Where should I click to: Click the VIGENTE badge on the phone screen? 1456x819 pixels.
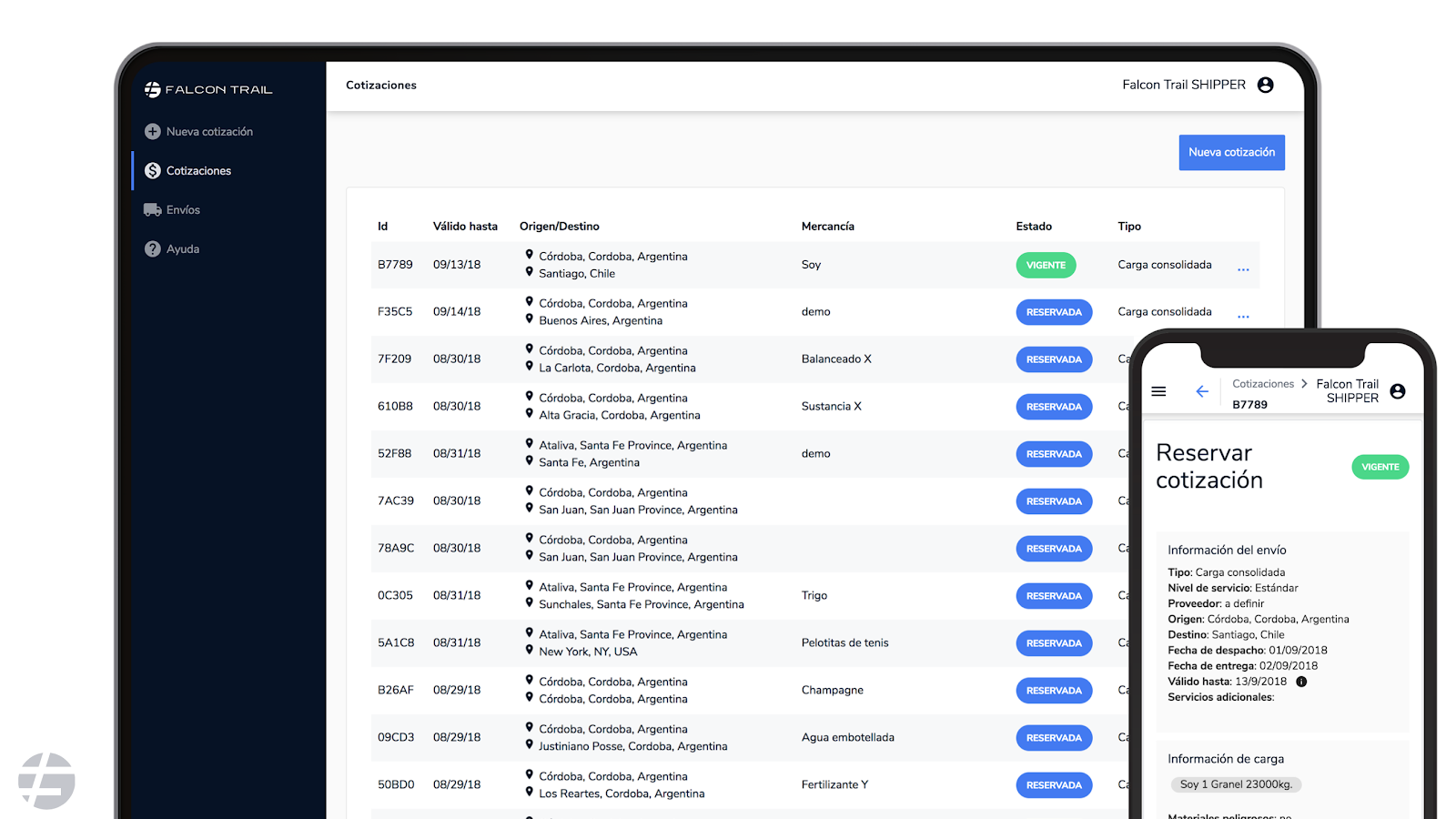(x=1380, y=468)
